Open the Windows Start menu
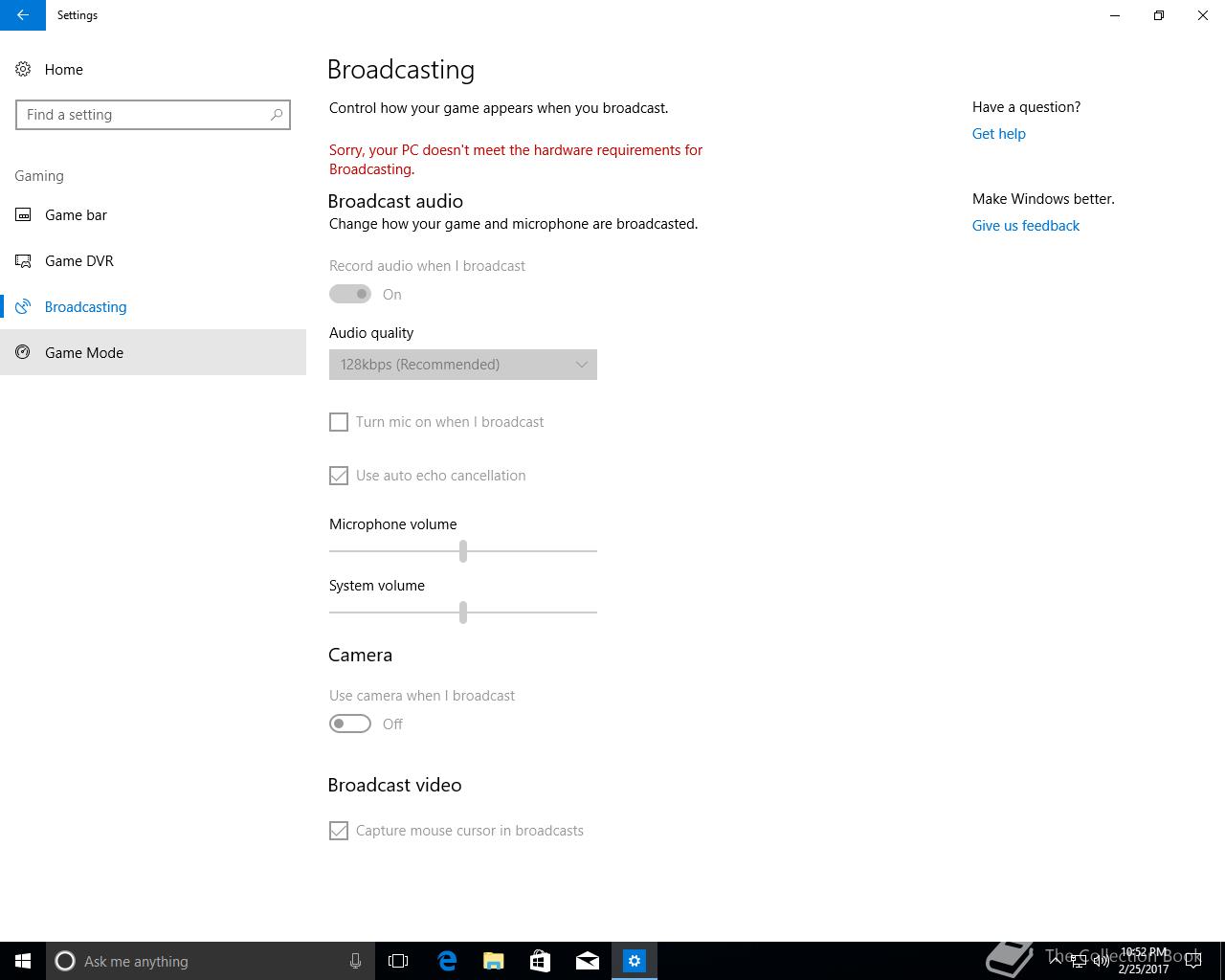Image resolution: width=1225 pixels, height=980 pixels. 23,961
